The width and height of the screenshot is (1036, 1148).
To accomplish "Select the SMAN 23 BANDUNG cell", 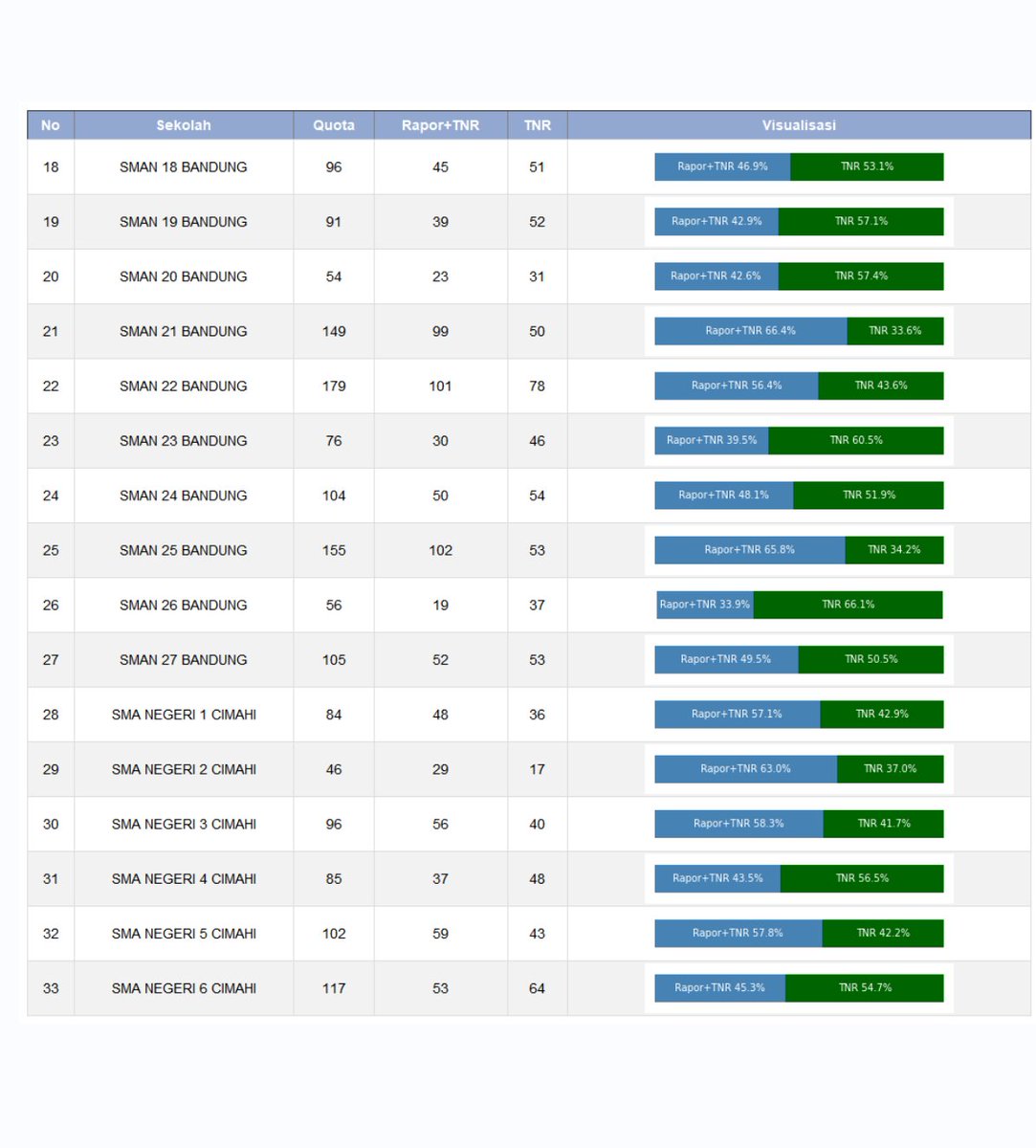I will click(184, 441).
